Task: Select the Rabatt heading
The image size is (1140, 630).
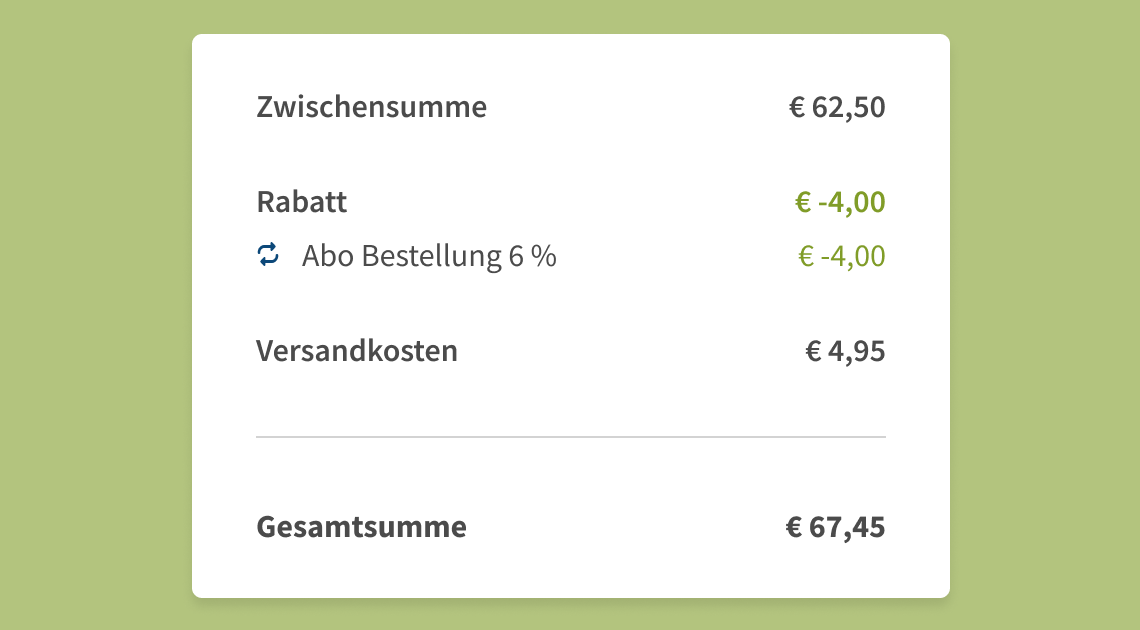Action: coord(302,202)
